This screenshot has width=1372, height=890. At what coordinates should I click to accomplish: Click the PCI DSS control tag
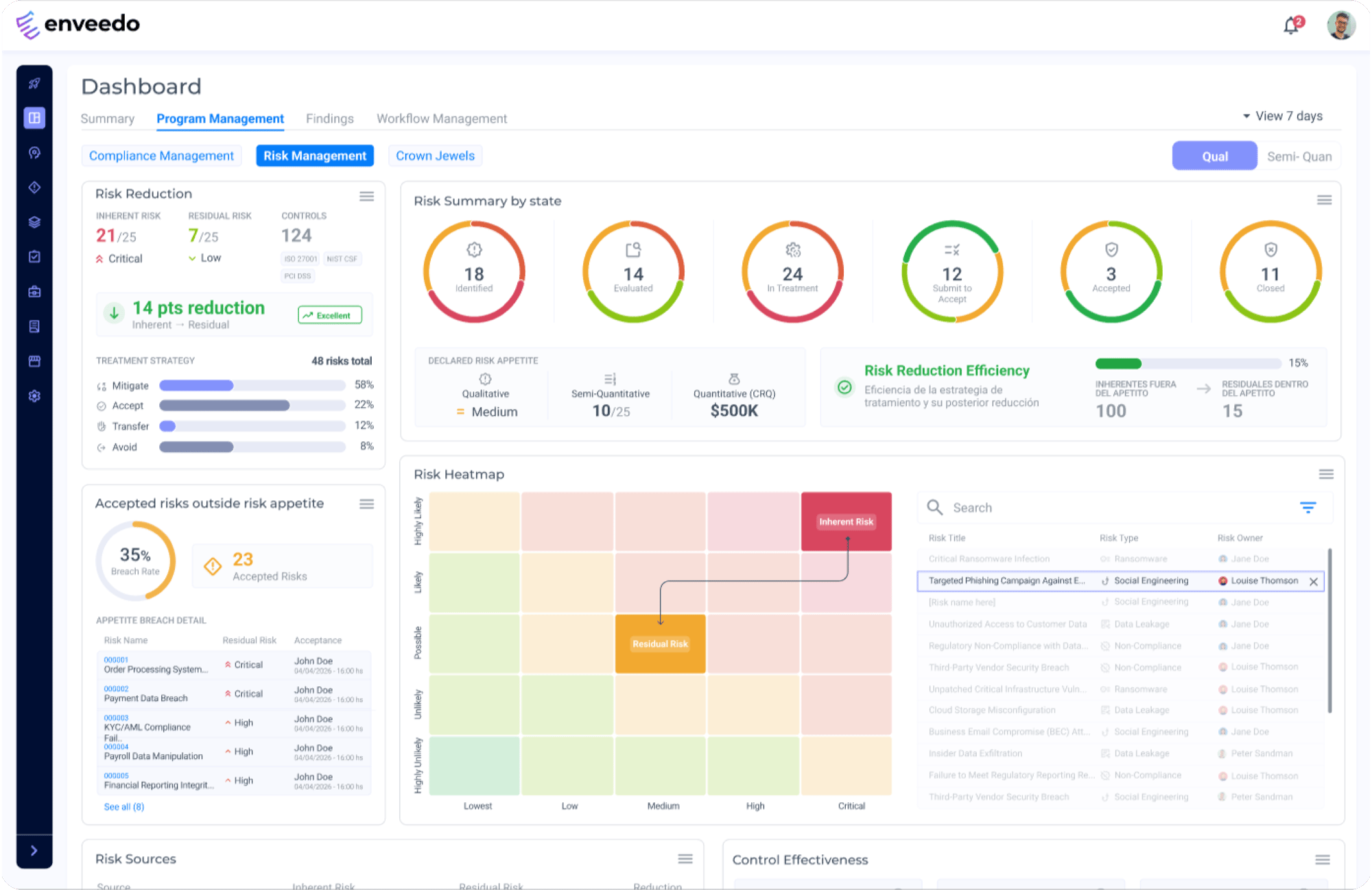click(297, 276)
